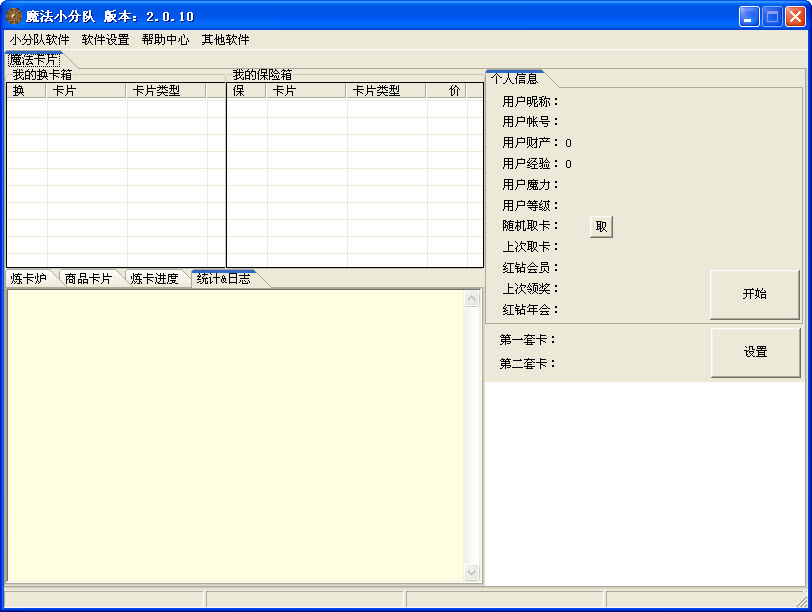Minimize the 魔法小分队 window

749,17
